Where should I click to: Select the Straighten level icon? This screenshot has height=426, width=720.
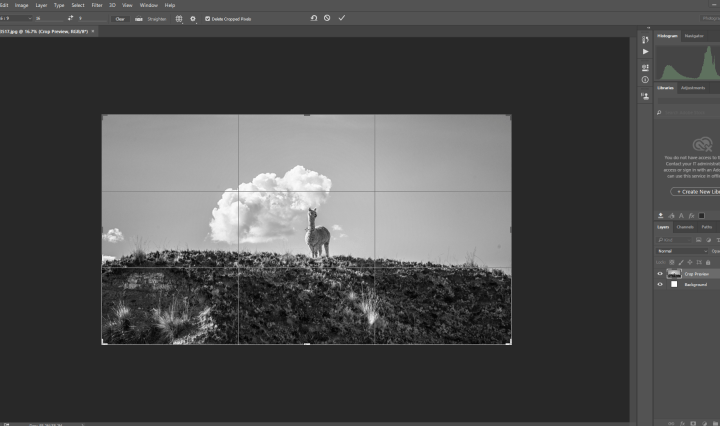pyautogui.click(x=139, y=19)
